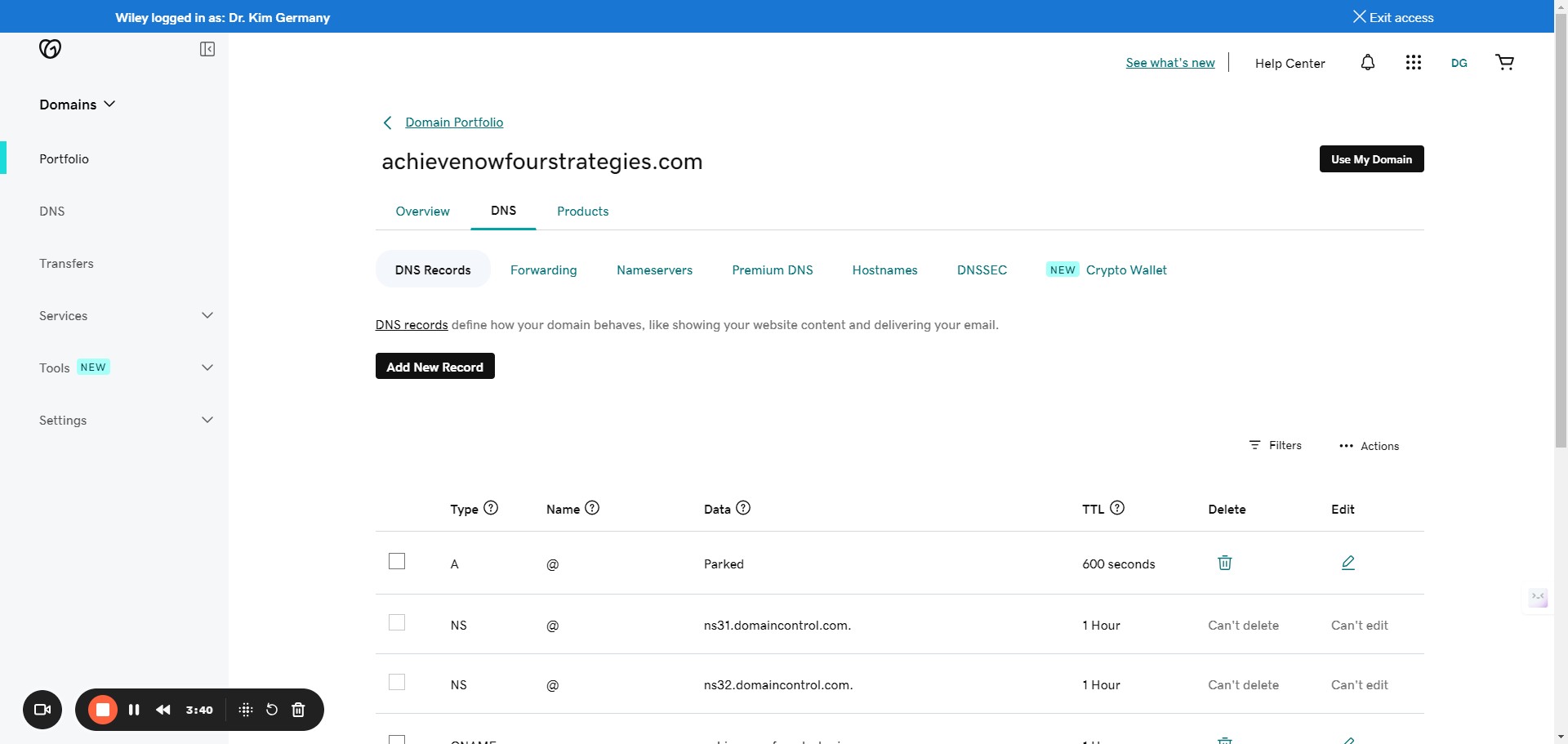Image resolution: width=1568 pixels, height=744 pixels.
Task: Stop the screen recording
Action: click(103, 710)
